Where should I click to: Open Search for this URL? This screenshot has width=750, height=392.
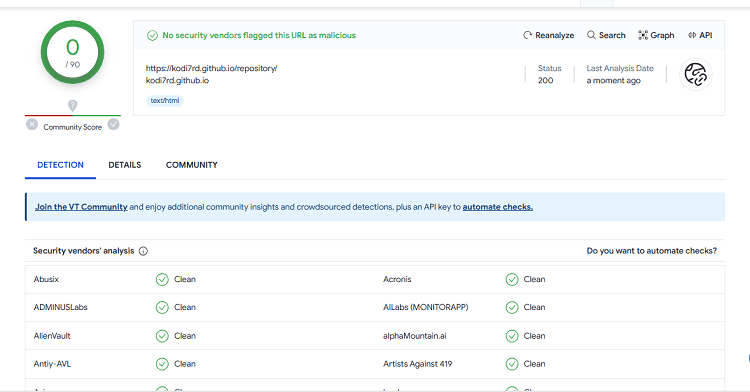click(x=606, y=35)
